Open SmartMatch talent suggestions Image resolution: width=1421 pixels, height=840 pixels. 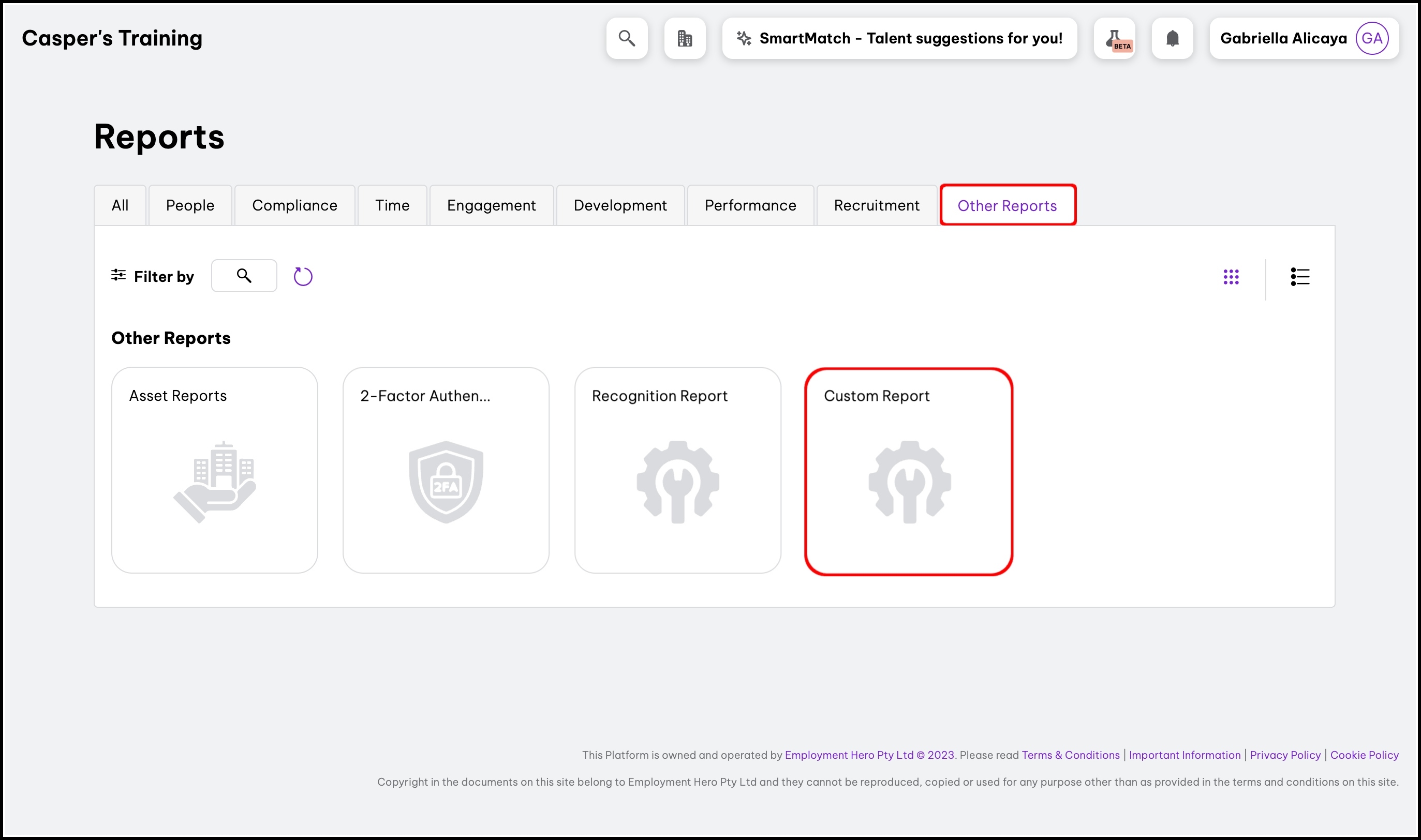point(899,38)
